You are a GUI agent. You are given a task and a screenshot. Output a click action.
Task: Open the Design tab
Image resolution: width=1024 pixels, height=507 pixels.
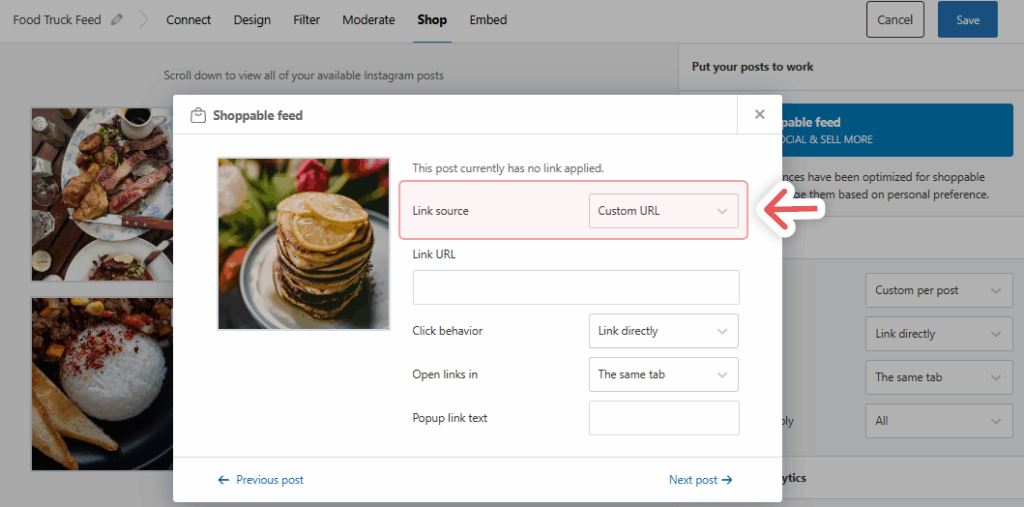click(253, 20)
